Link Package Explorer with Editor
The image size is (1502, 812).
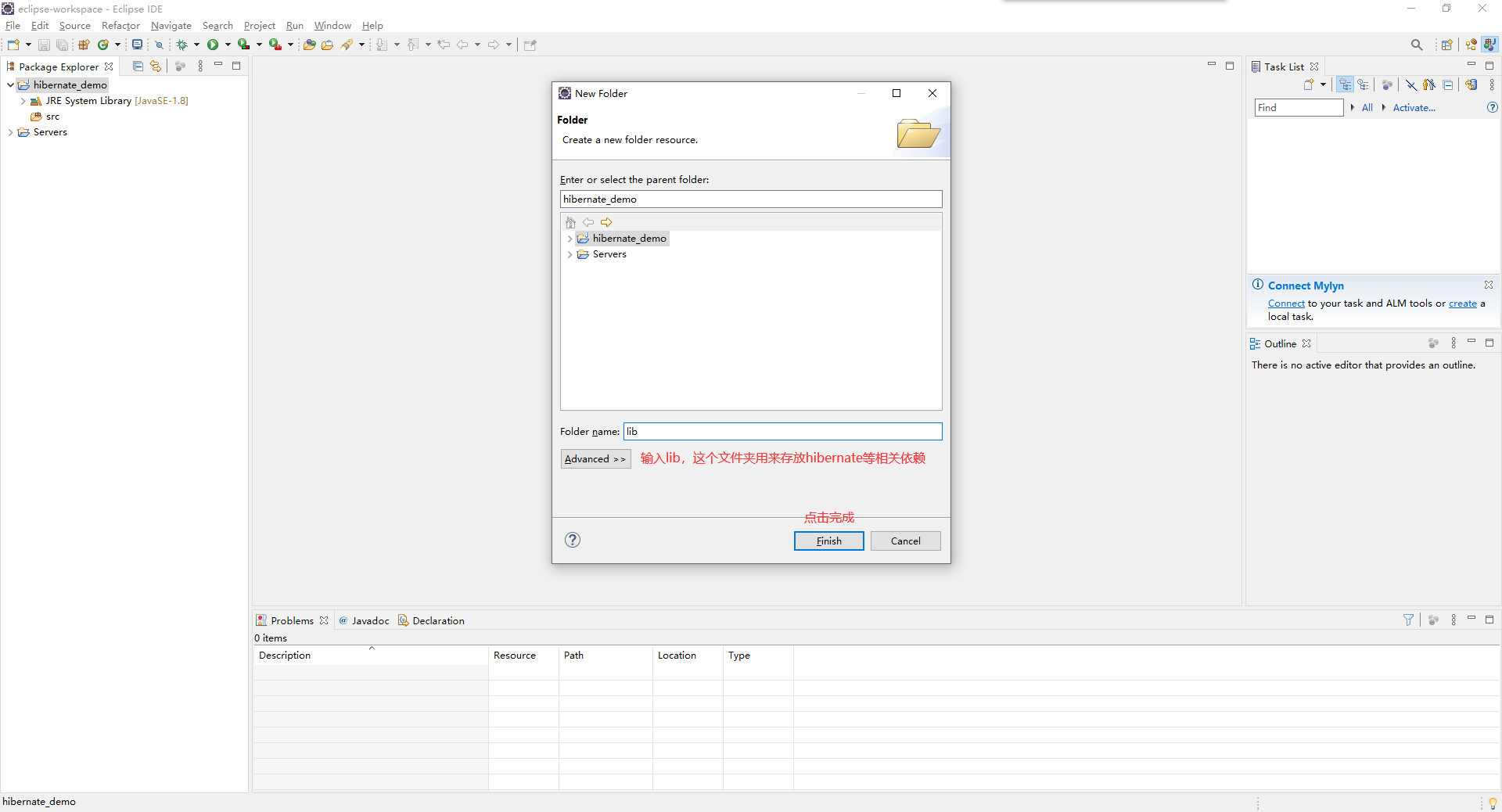pyautogui.click(x=156, y=66)
